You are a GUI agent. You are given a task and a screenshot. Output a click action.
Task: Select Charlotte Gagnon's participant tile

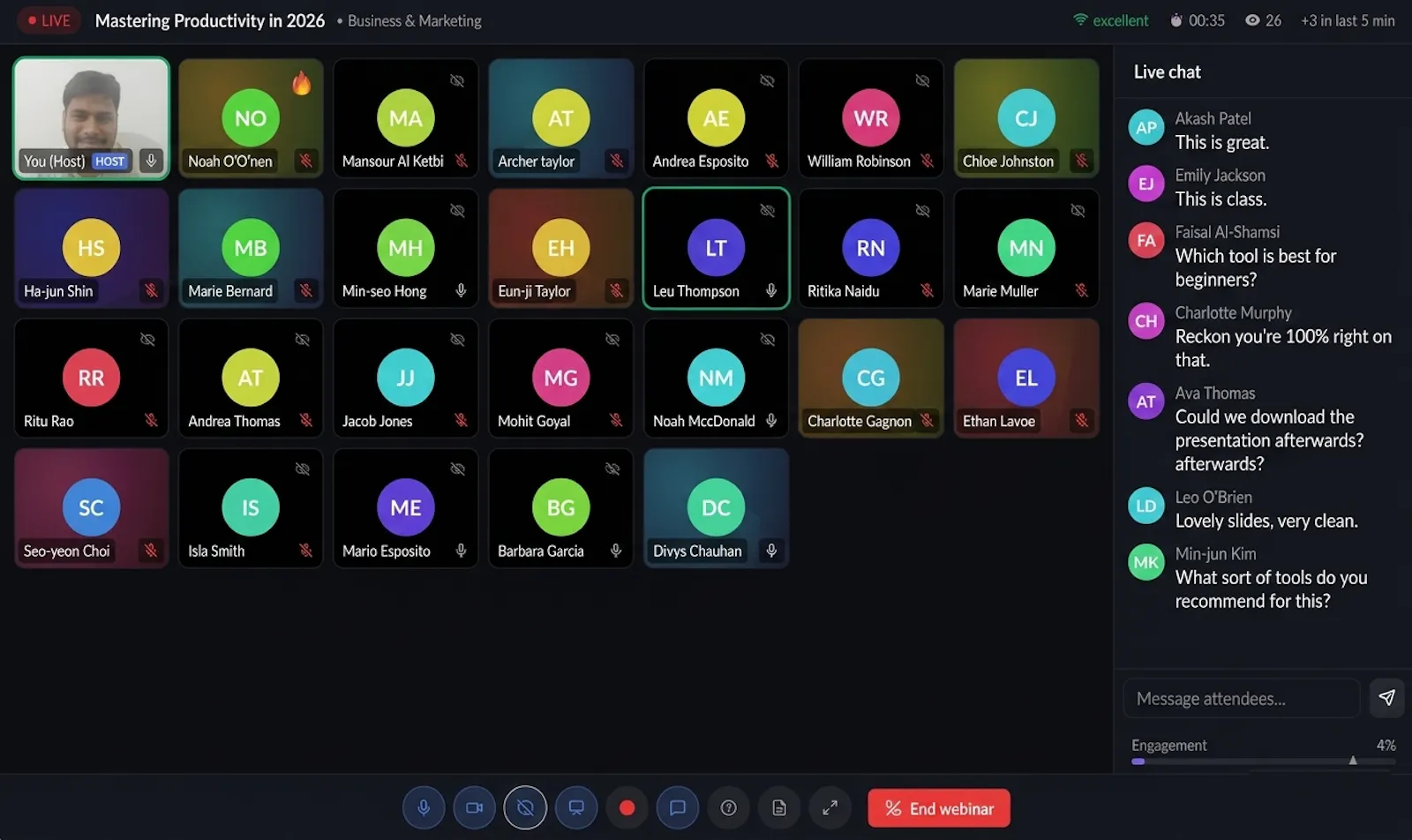click(871, 379)
